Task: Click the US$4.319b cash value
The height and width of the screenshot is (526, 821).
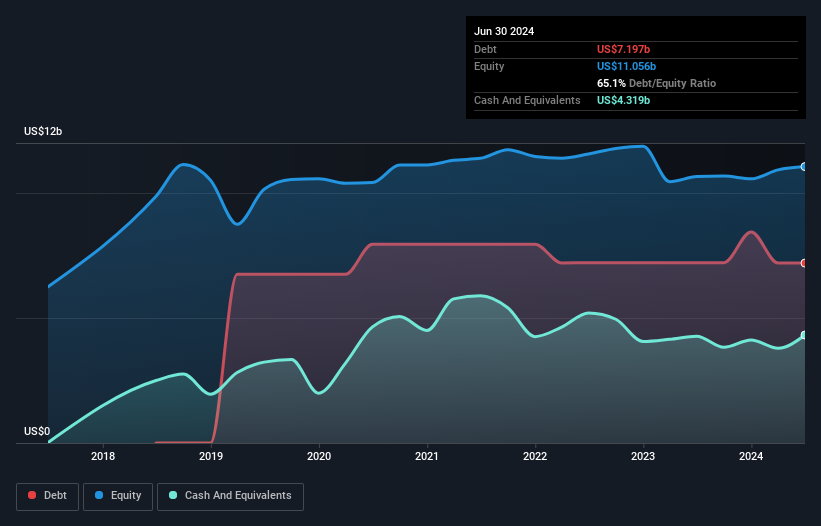Action: pyautogui.click(x=623, y=100)
